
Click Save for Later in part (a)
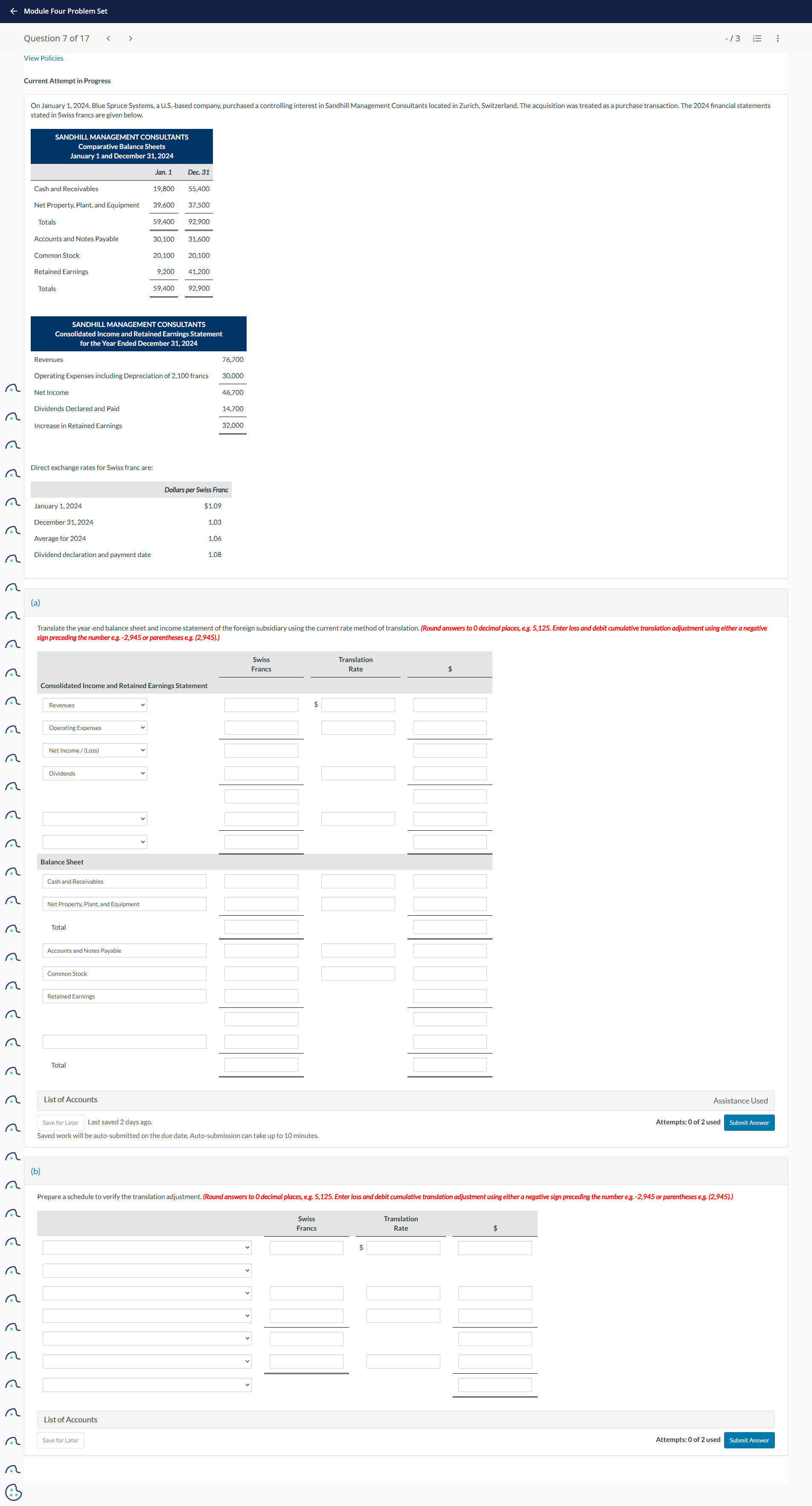point(60,1123)
